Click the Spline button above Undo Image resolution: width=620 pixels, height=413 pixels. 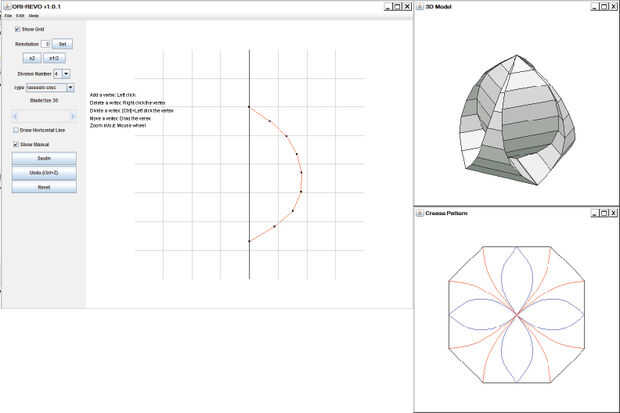coord(44,158)
